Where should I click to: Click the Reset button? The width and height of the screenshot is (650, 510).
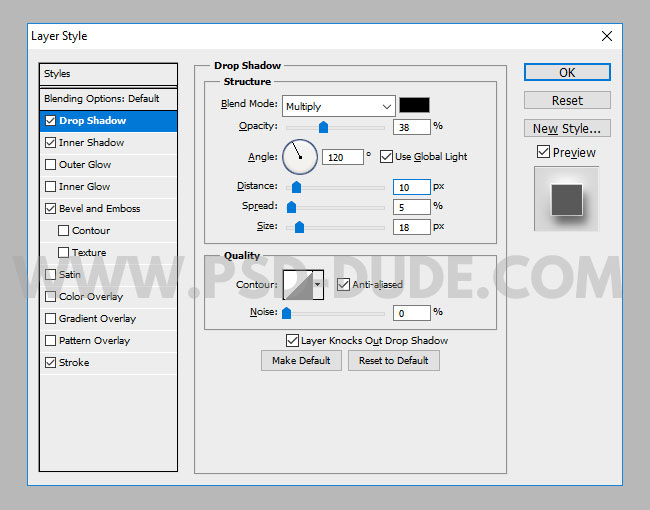[x=567, y=100]
